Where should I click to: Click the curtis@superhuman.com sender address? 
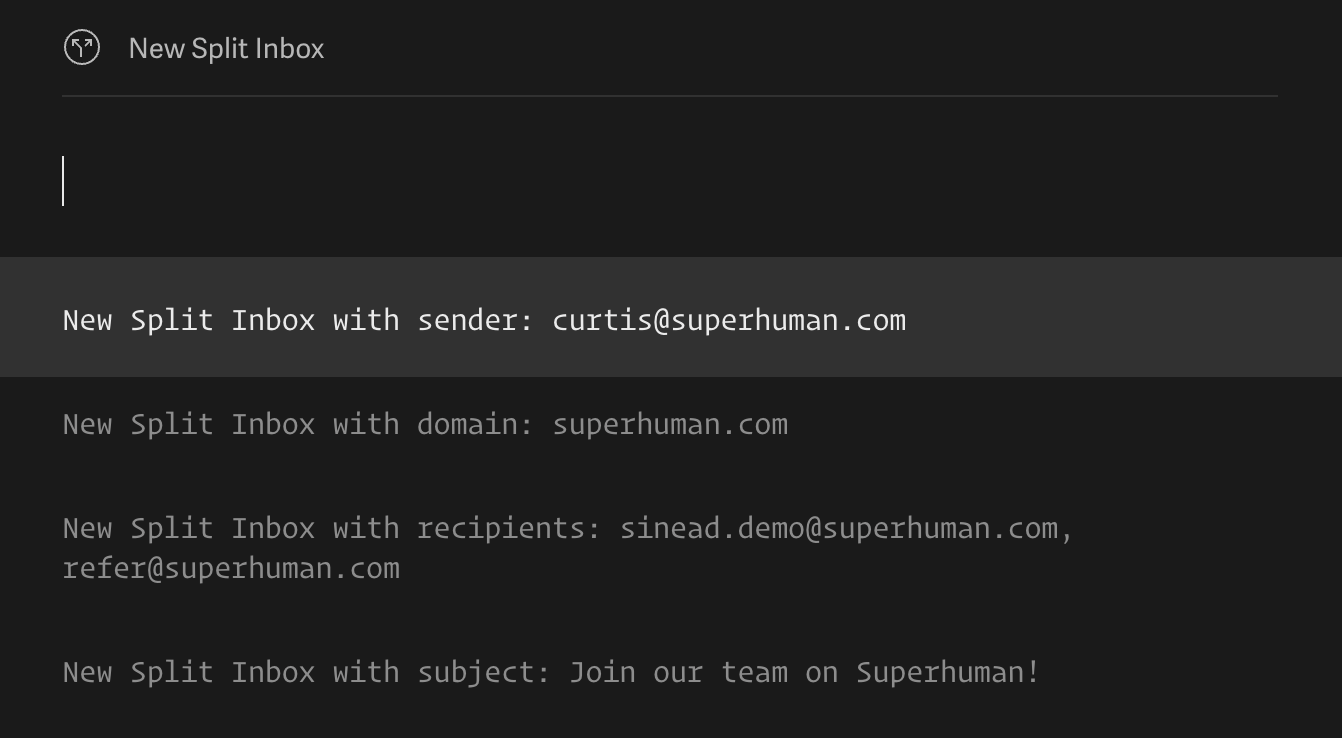click(729, 320)
